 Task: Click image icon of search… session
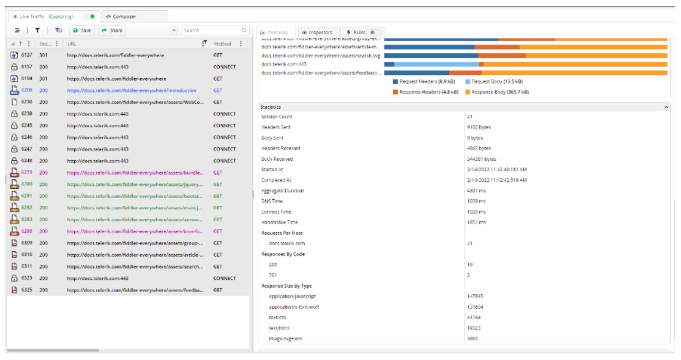14,267
